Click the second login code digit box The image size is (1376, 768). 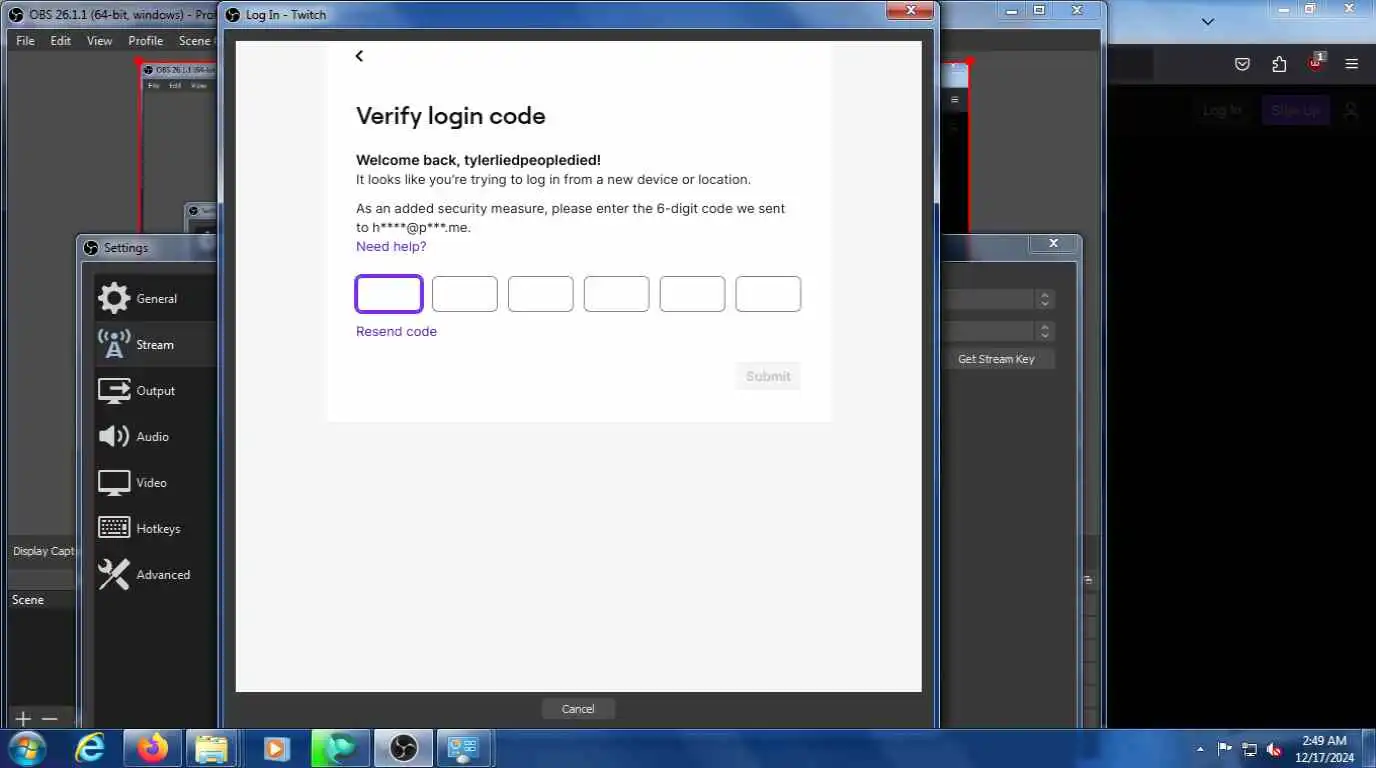point(465,294)
